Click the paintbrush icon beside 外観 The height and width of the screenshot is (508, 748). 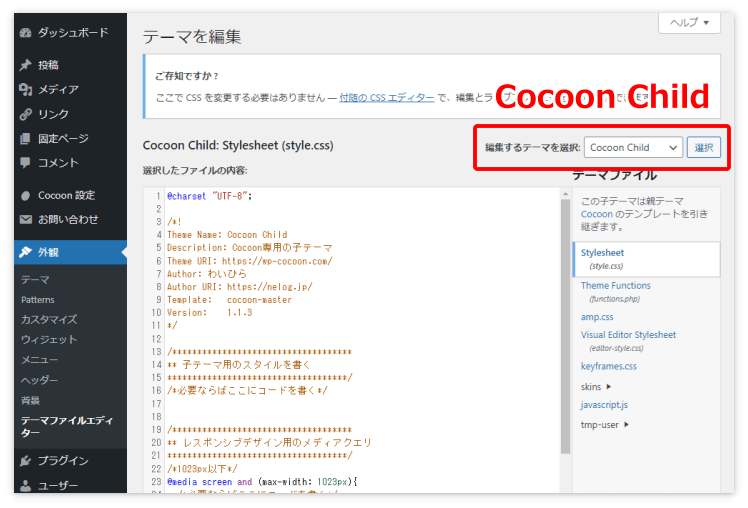(26, 252)
